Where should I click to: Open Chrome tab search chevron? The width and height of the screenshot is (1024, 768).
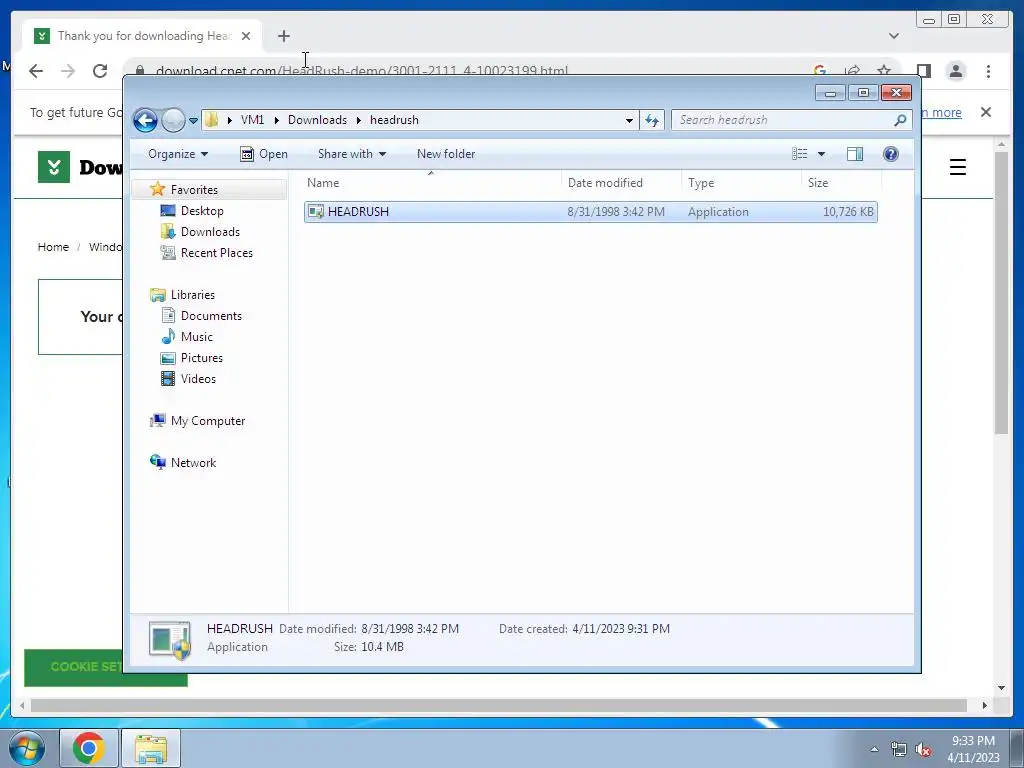coord(894,36)
